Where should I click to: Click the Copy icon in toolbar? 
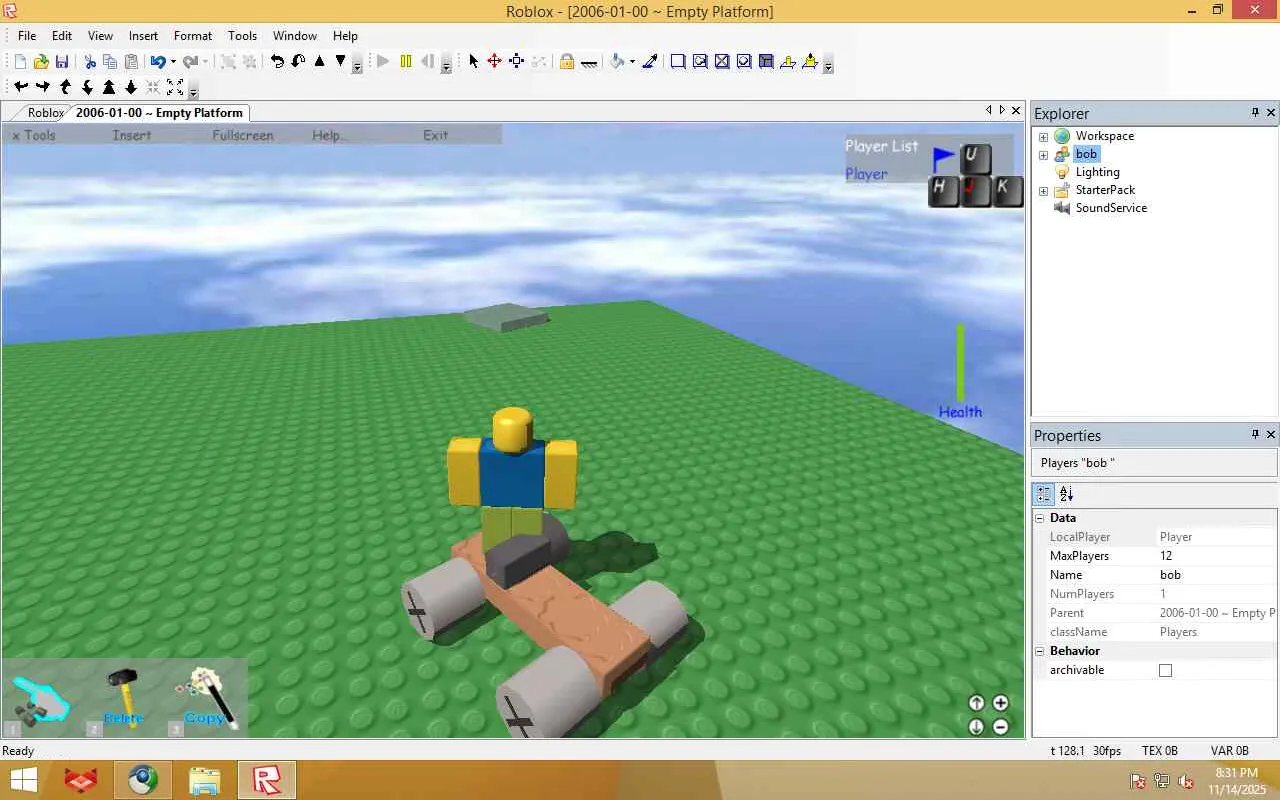(x=110, y=62)
